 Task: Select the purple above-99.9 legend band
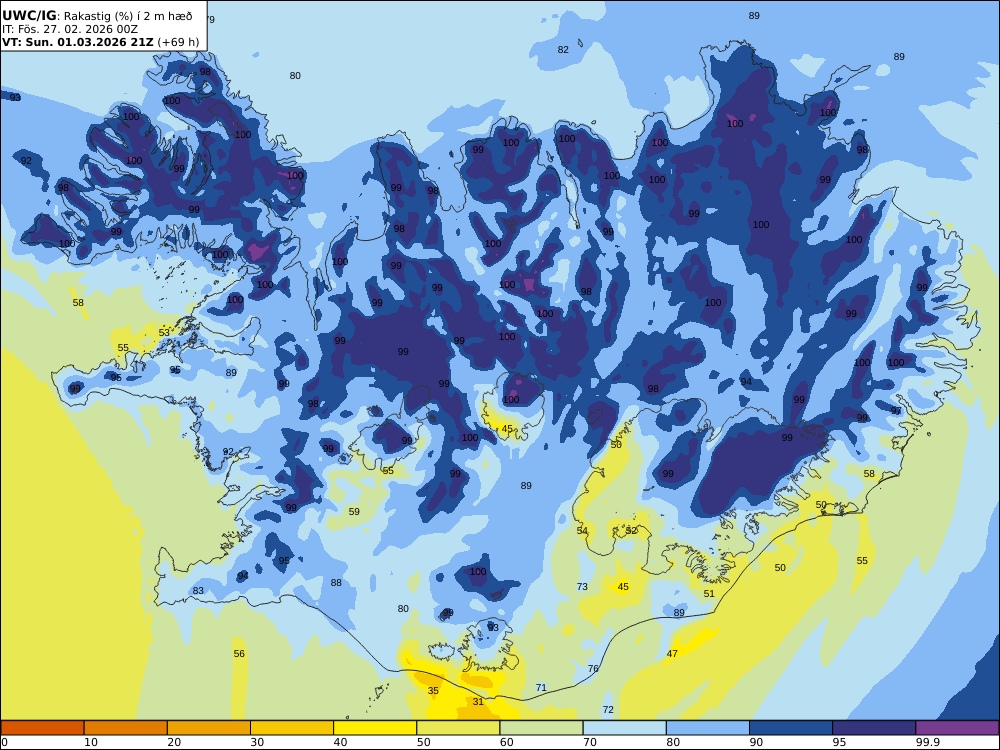[957, 728]
